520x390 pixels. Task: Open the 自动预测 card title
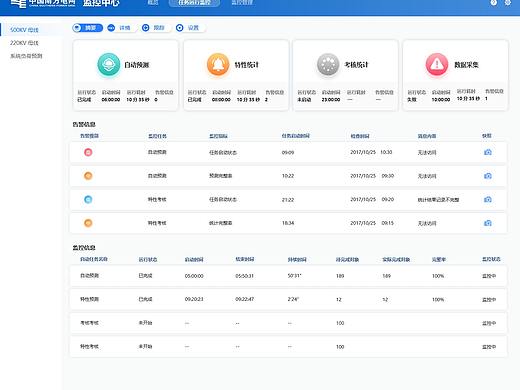click(x=137, y=65)
